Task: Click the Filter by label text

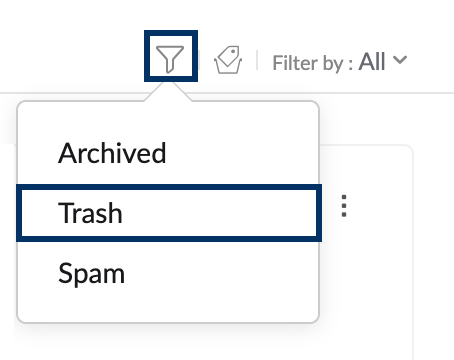Action: (312, 63)
